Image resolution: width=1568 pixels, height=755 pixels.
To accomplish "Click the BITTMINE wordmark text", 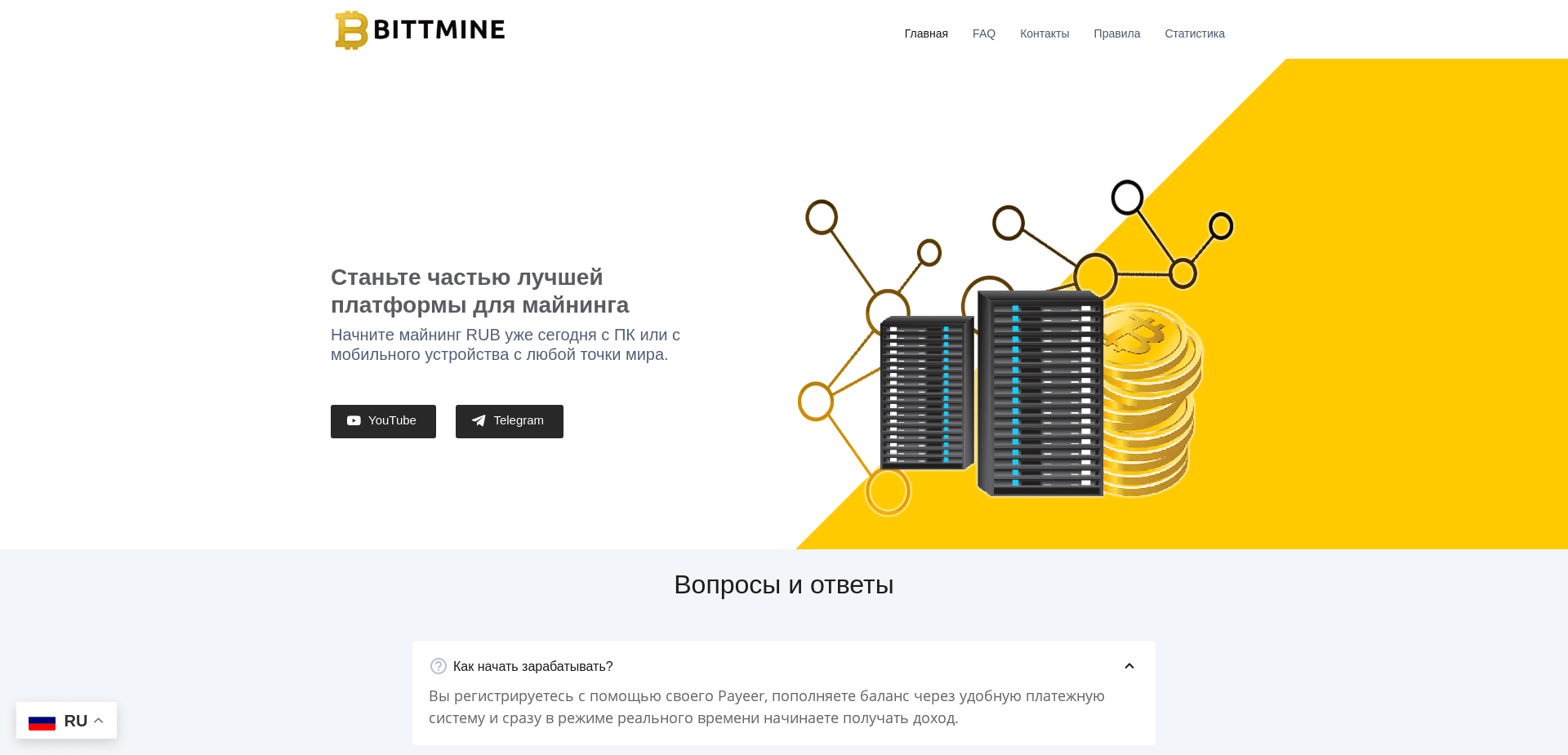I will click(x=439, y=29).
